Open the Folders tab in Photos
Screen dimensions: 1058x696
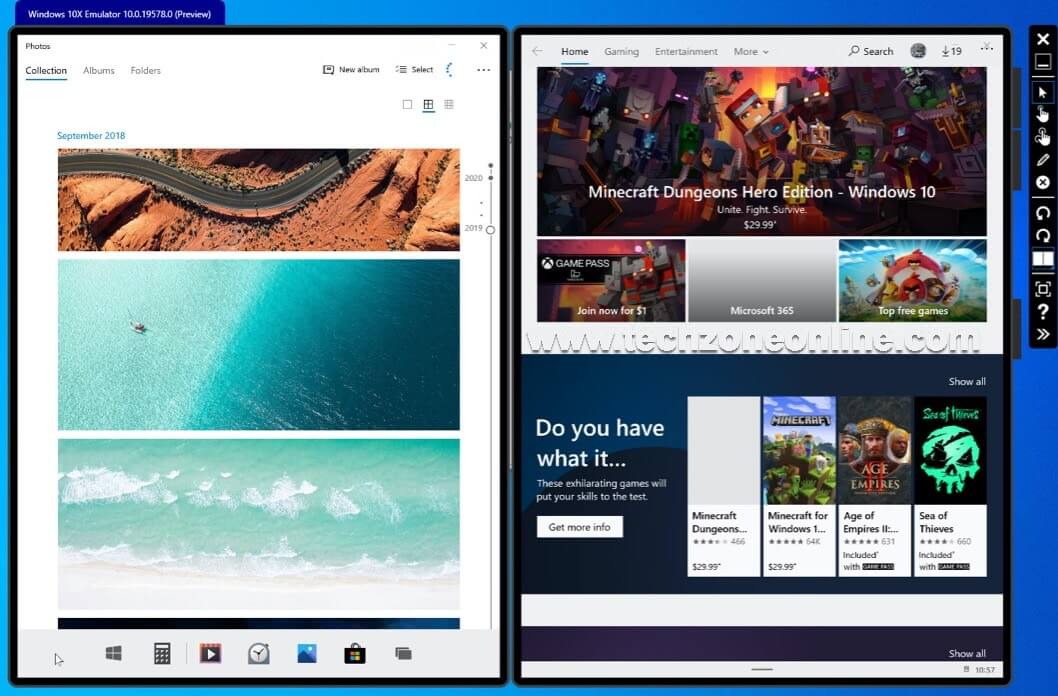click(146, 70)
